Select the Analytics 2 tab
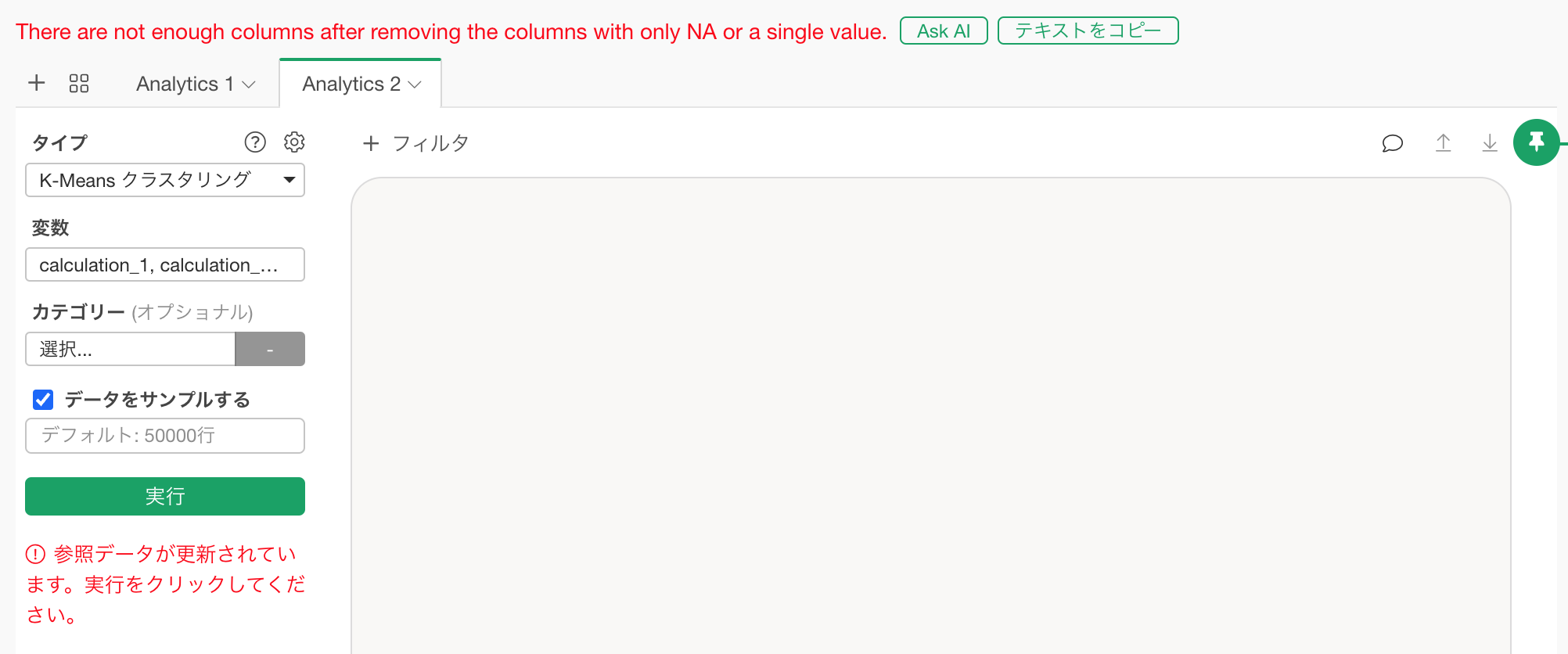 [x=351, y=84]
